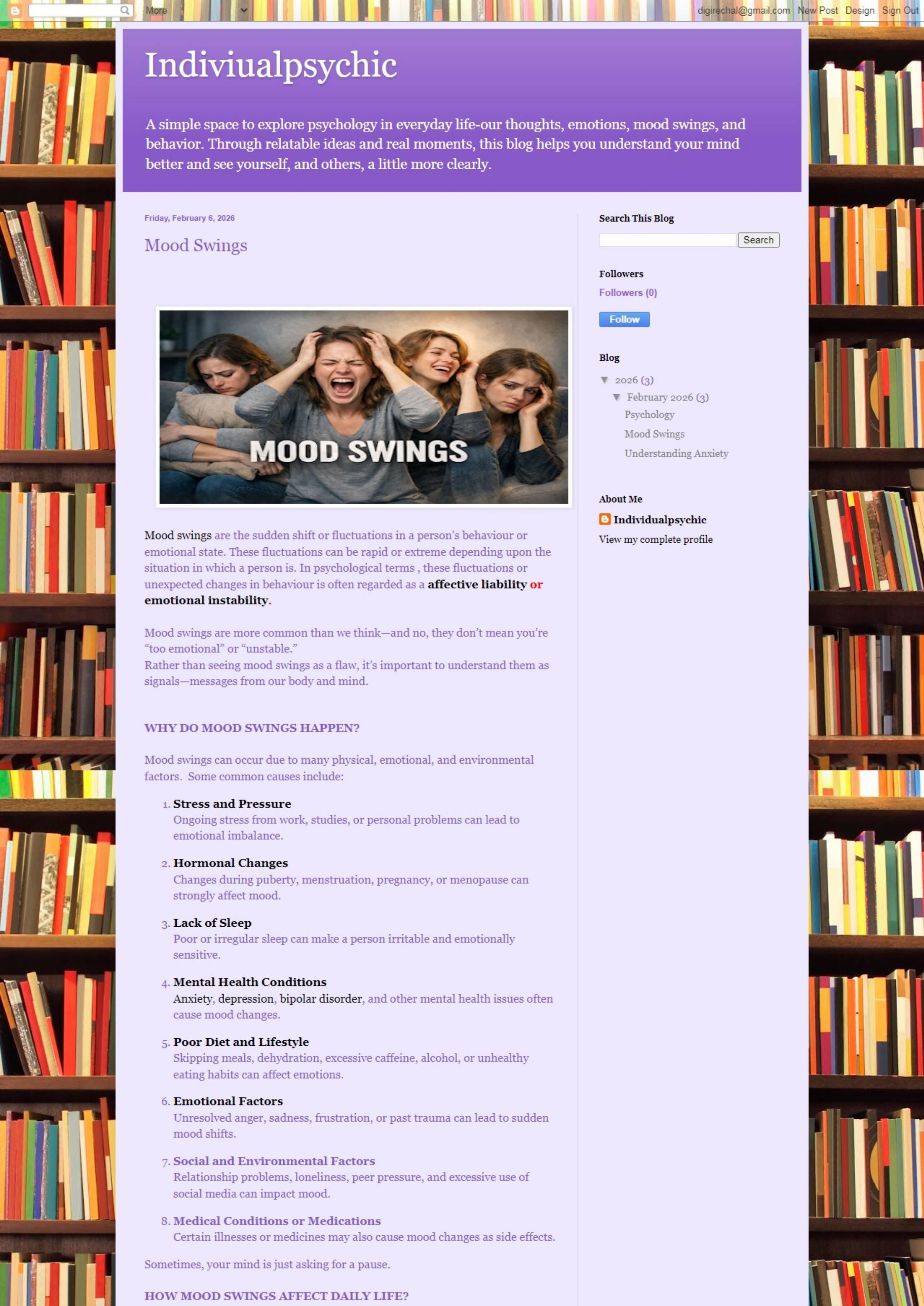Click the Indiviualpsychic blog header title
Image resolution: width=924 pixels, height=1306 pixels.
tap(271, 65)
